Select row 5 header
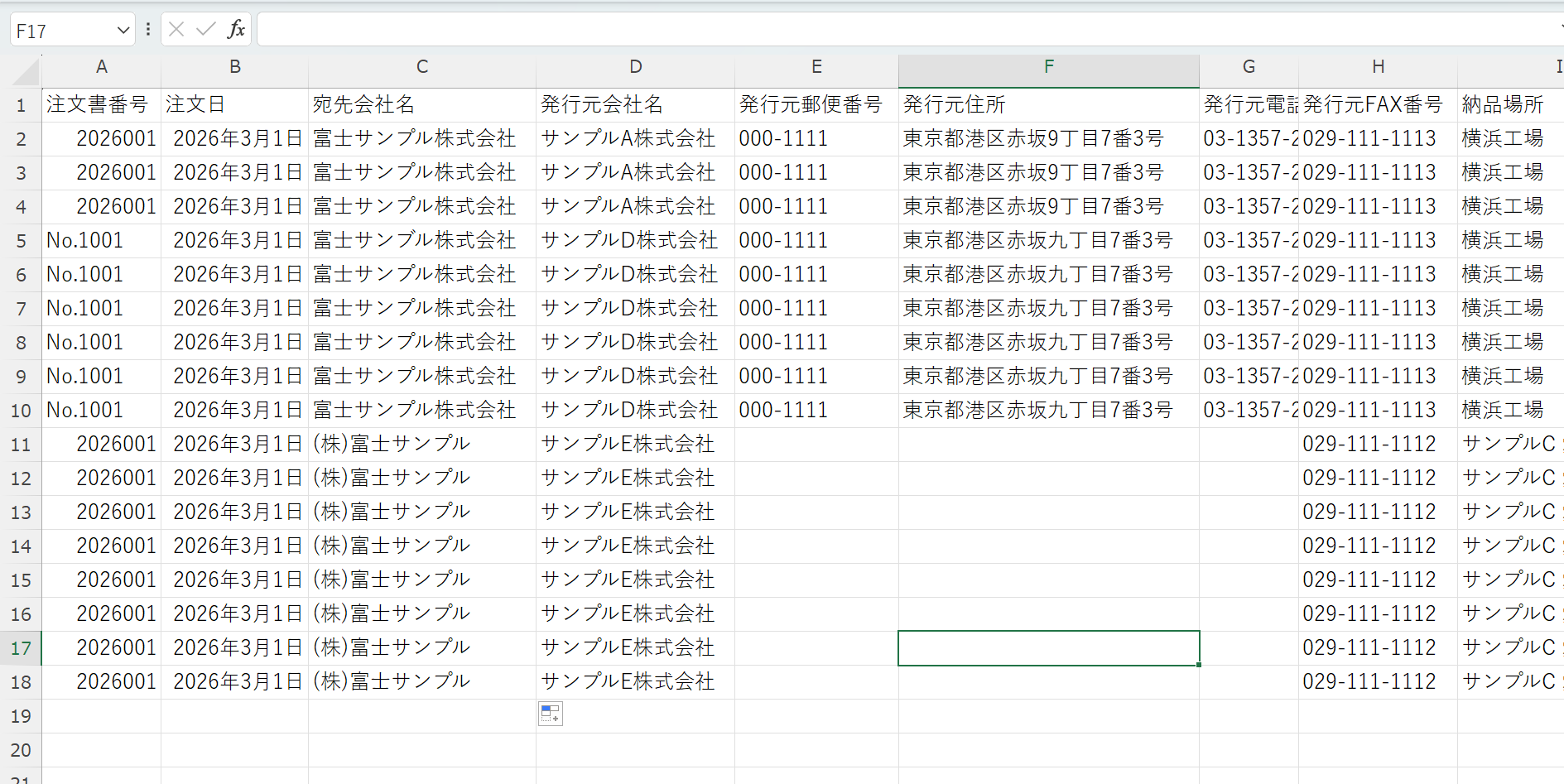Image resolution: width=1564 pixels, height=784 pixels. (x=22, y=241)
